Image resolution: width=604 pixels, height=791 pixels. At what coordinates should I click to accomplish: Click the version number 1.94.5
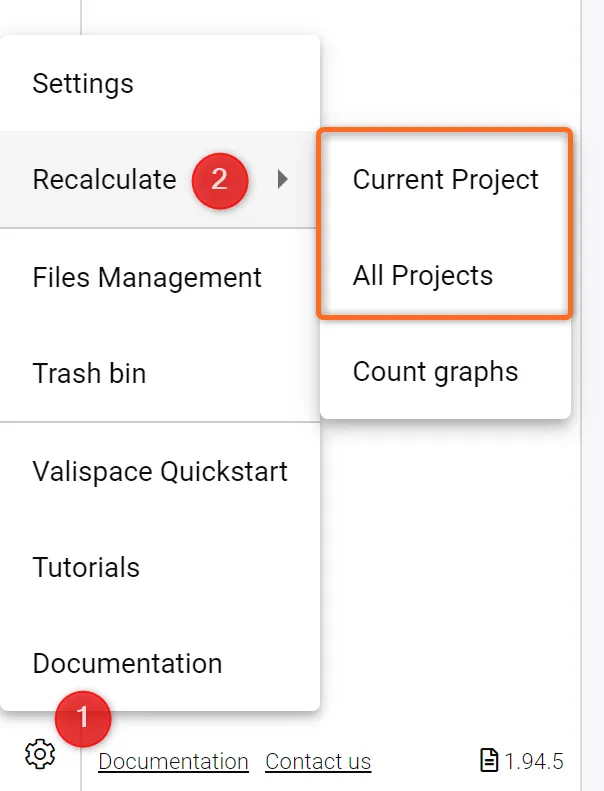point(534,761)
